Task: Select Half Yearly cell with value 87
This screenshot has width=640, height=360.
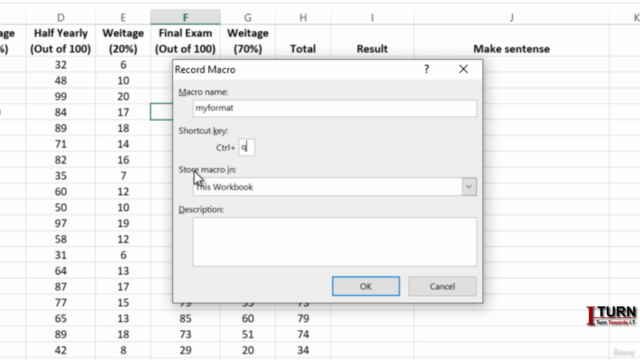Action: (60, 287)
